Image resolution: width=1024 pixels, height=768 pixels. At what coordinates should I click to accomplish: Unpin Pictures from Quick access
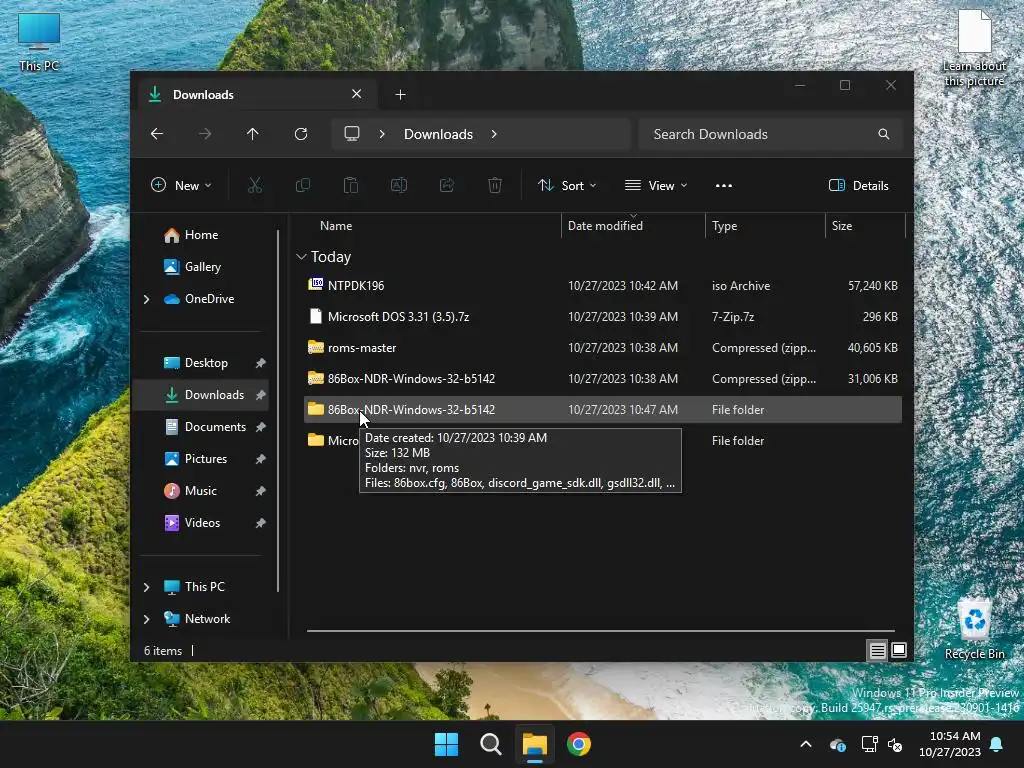(260, 459)
